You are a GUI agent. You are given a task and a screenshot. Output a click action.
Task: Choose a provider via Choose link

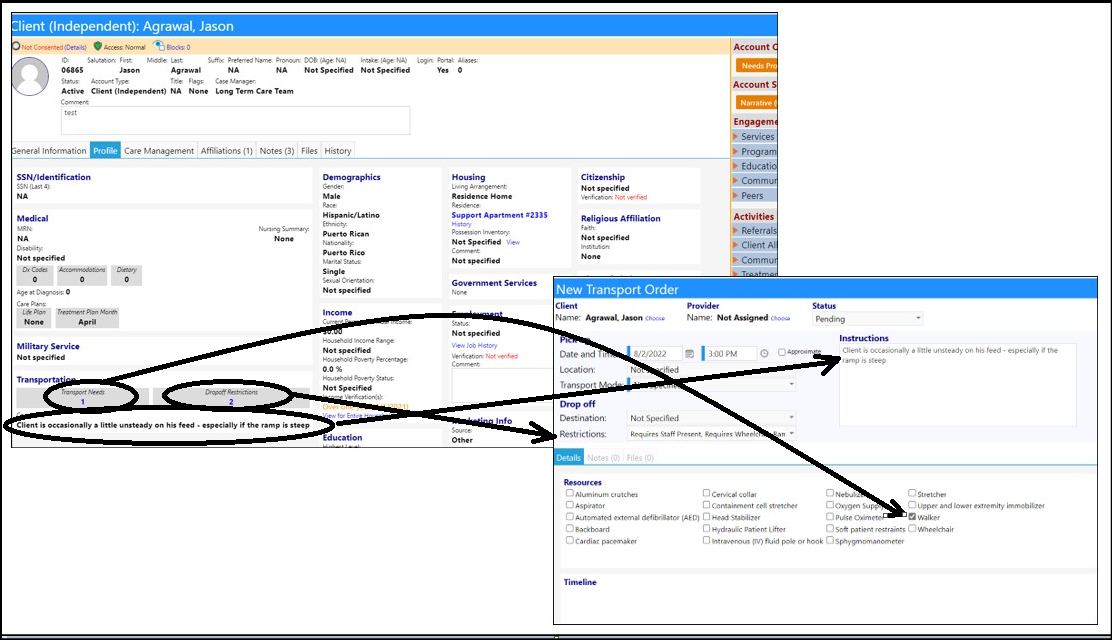tap(780, 319)
